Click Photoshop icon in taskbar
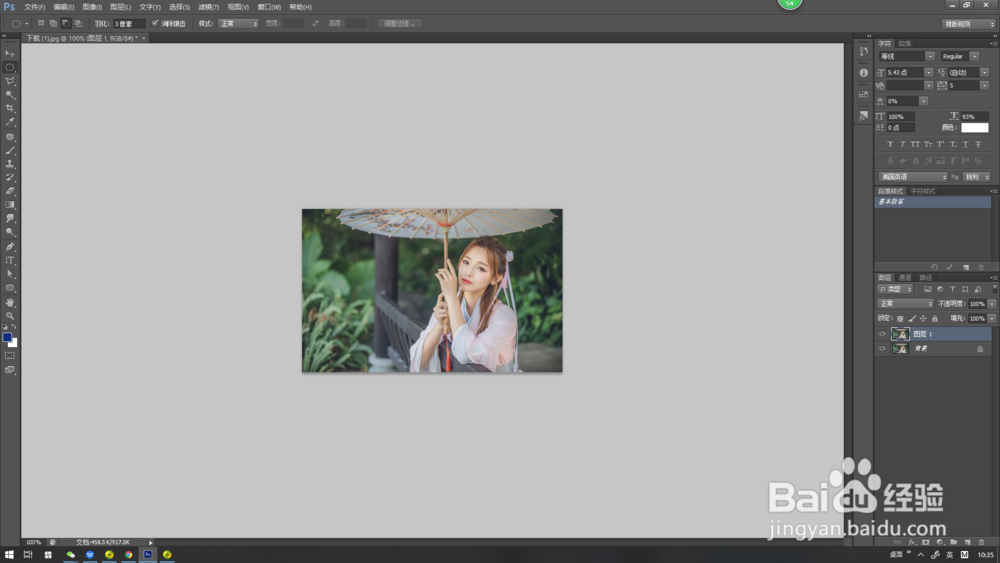The image size is (1000, 563). [x=148, y=555]
